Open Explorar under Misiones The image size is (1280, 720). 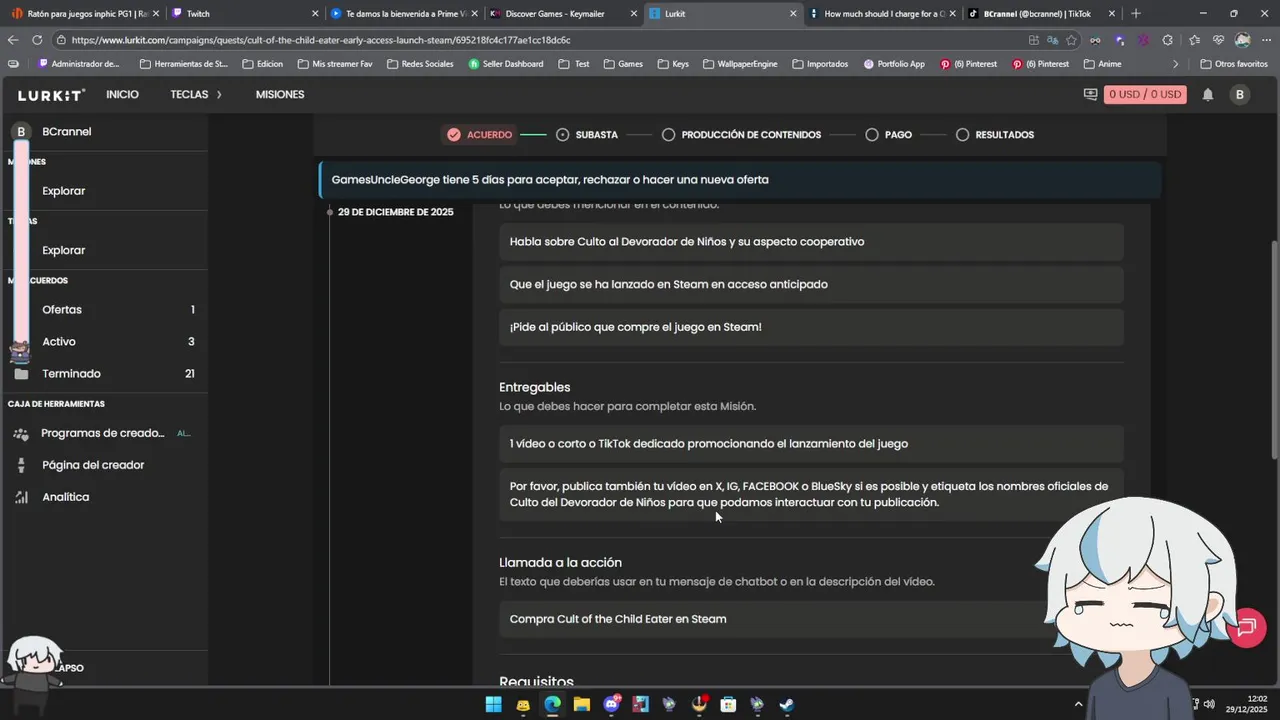[x=104, y=191]
